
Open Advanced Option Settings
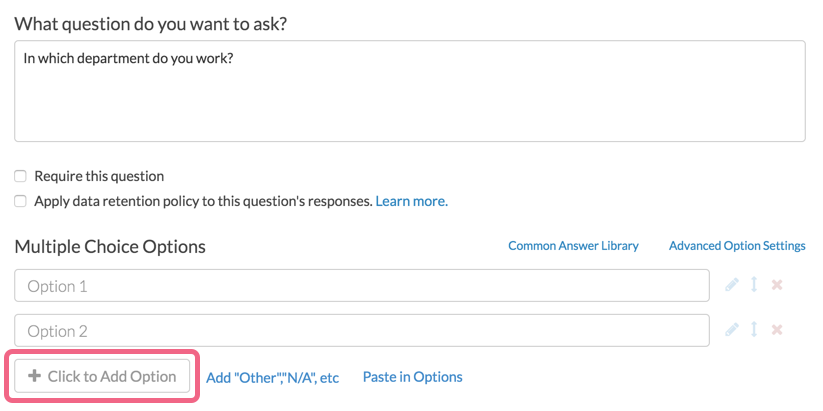coord(737,246)
